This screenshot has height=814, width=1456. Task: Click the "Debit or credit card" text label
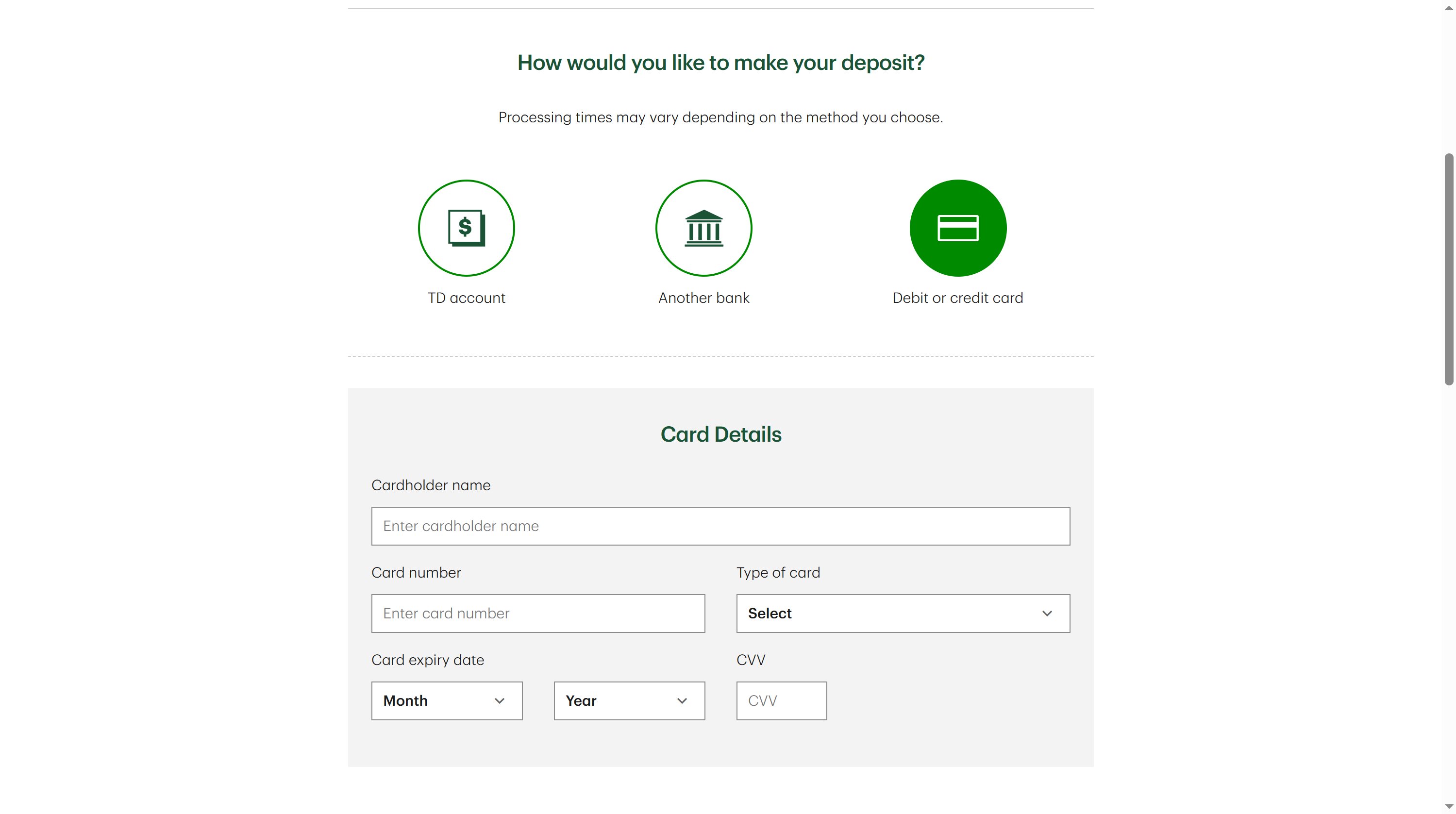coord(957,298)
